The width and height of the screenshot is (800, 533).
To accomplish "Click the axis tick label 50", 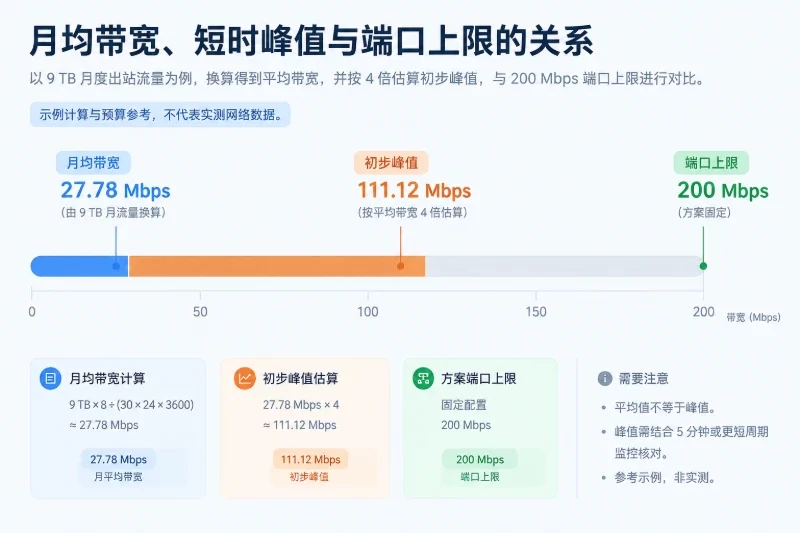I will point(200,312).
